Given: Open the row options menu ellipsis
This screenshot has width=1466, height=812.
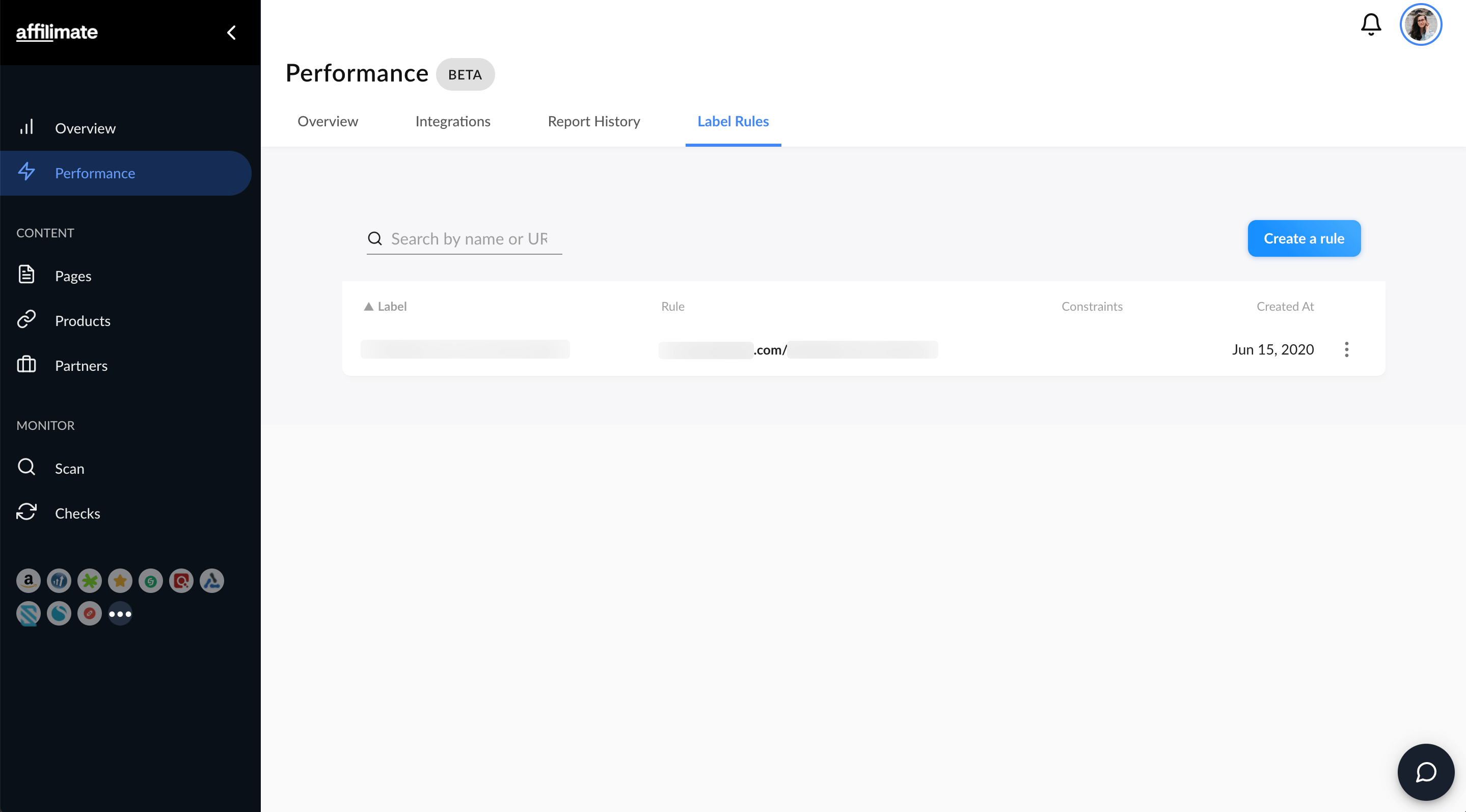Looking at the screenshot, I should [1348, 349].
